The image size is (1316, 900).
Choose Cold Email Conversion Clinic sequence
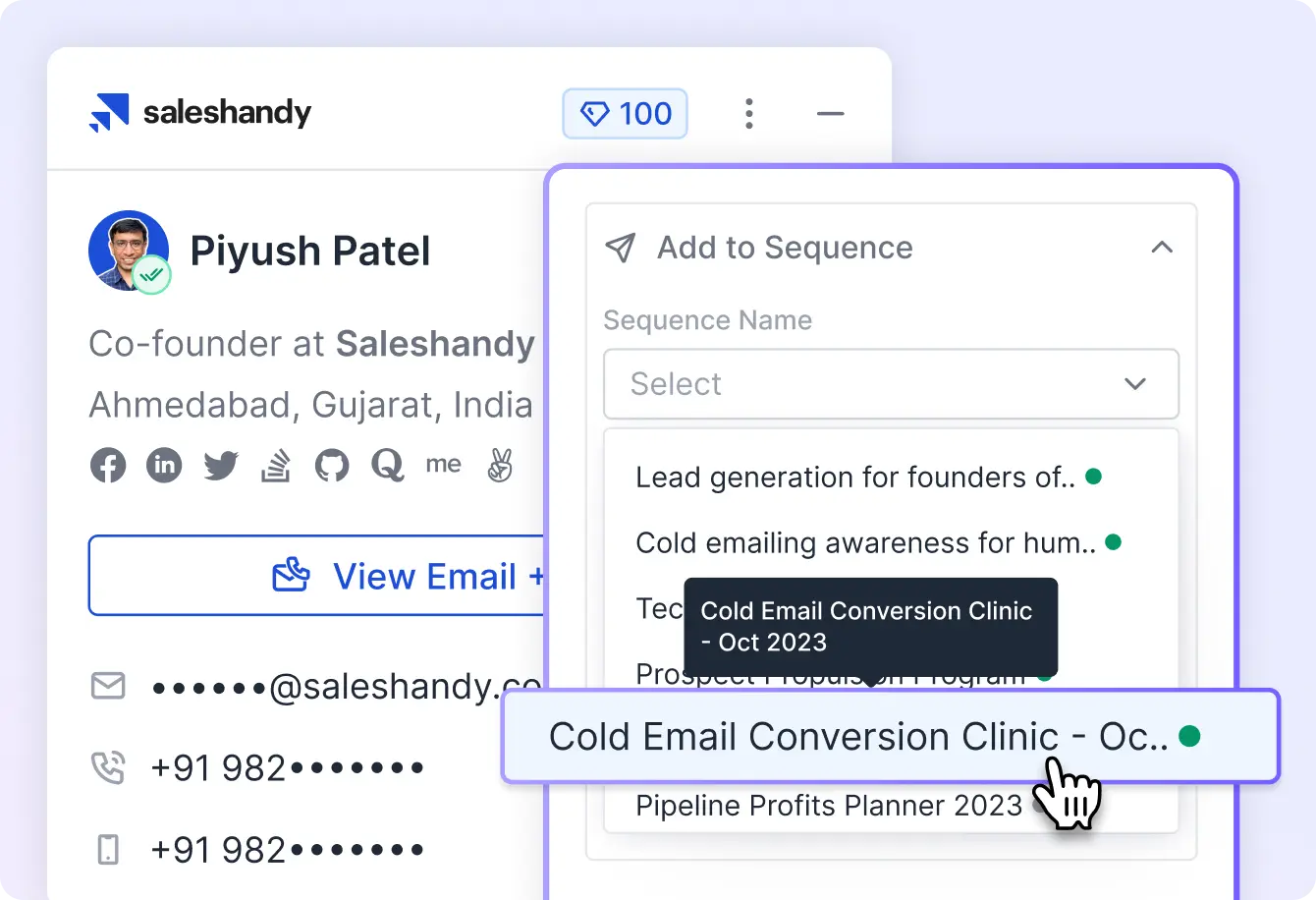[x=859, y=737]
